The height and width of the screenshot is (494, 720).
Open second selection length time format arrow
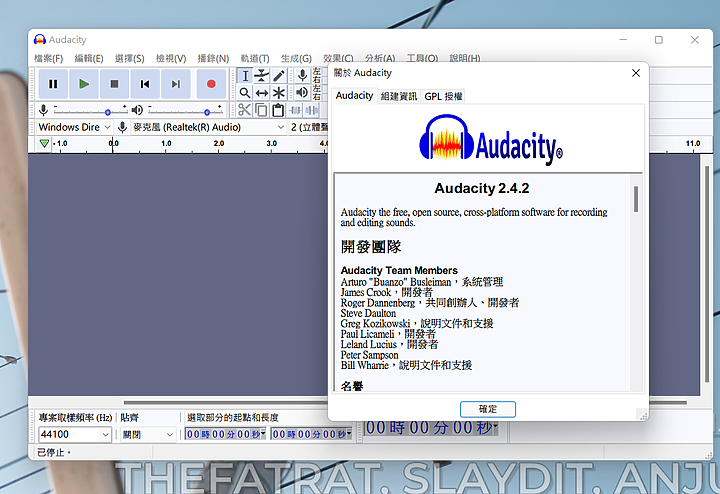(x=349, y=432)
